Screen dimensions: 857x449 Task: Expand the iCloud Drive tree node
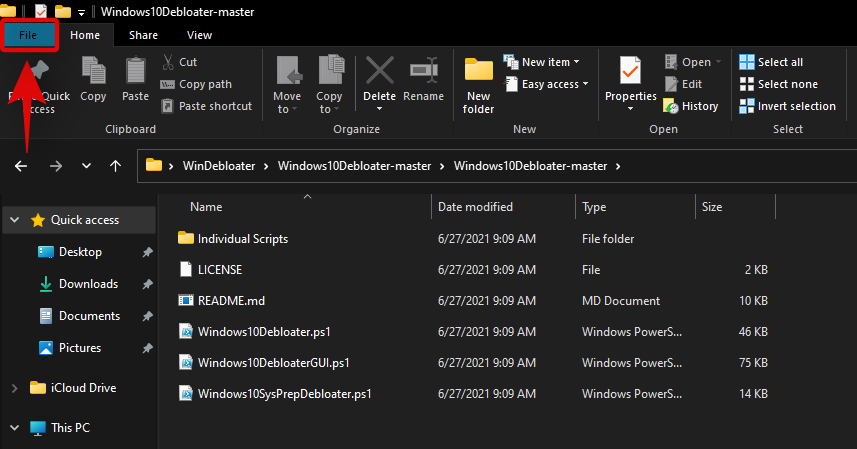click(x=13, y=388)
